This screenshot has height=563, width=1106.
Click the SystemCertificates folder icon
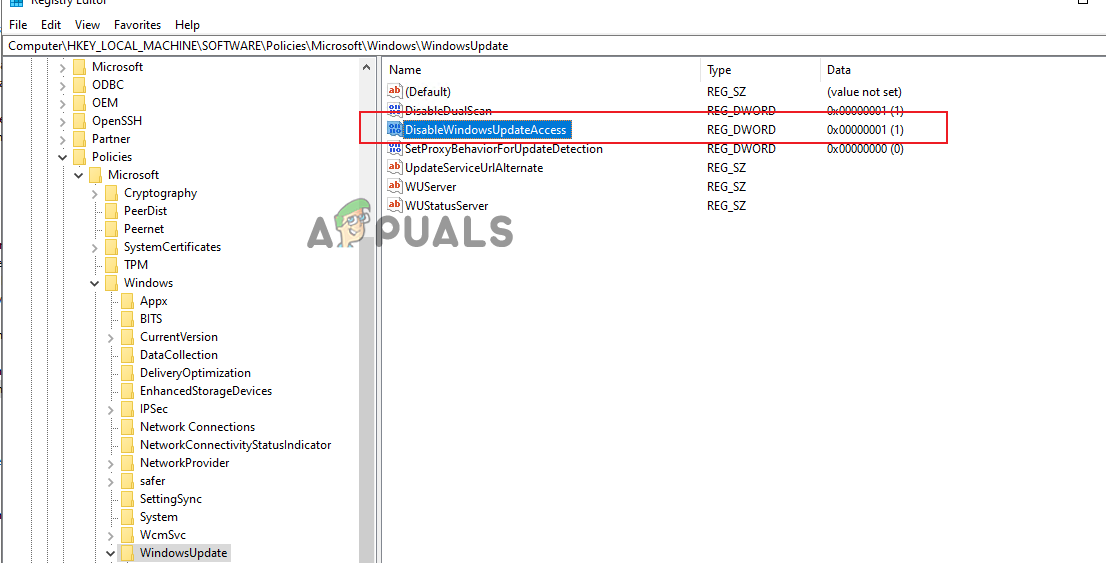pos(111,248)
